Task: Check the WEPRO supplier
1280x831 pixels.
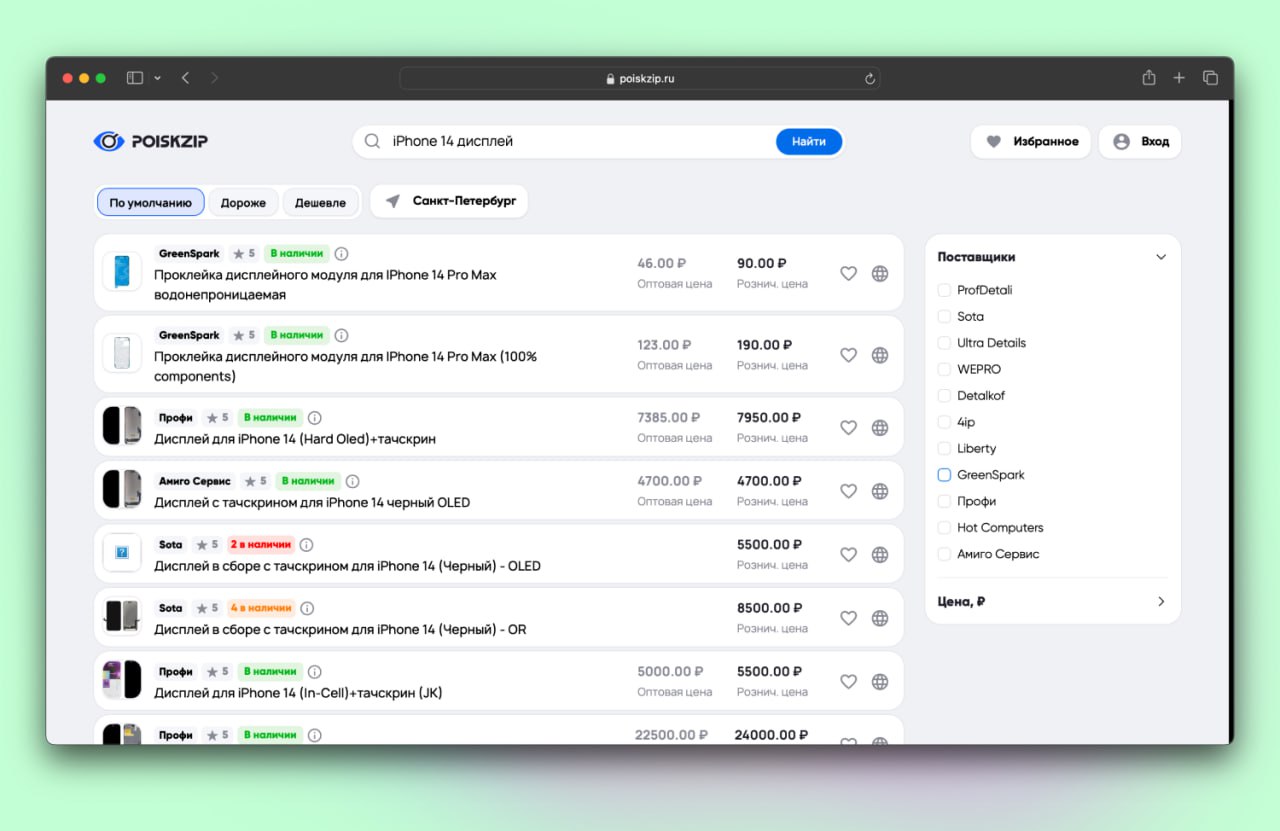Action: [x=944, y=369]
